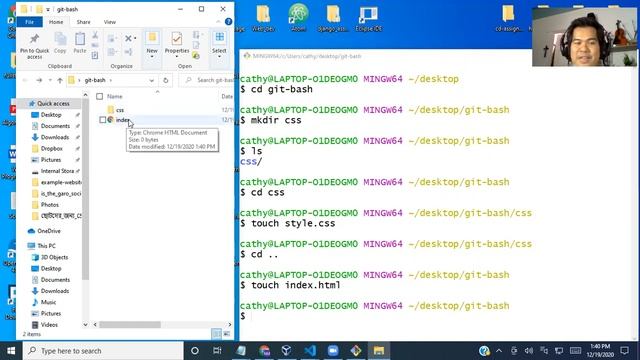Open Notification Center in taskbar
The image size is (640, 360).
(x=624, y=351)
